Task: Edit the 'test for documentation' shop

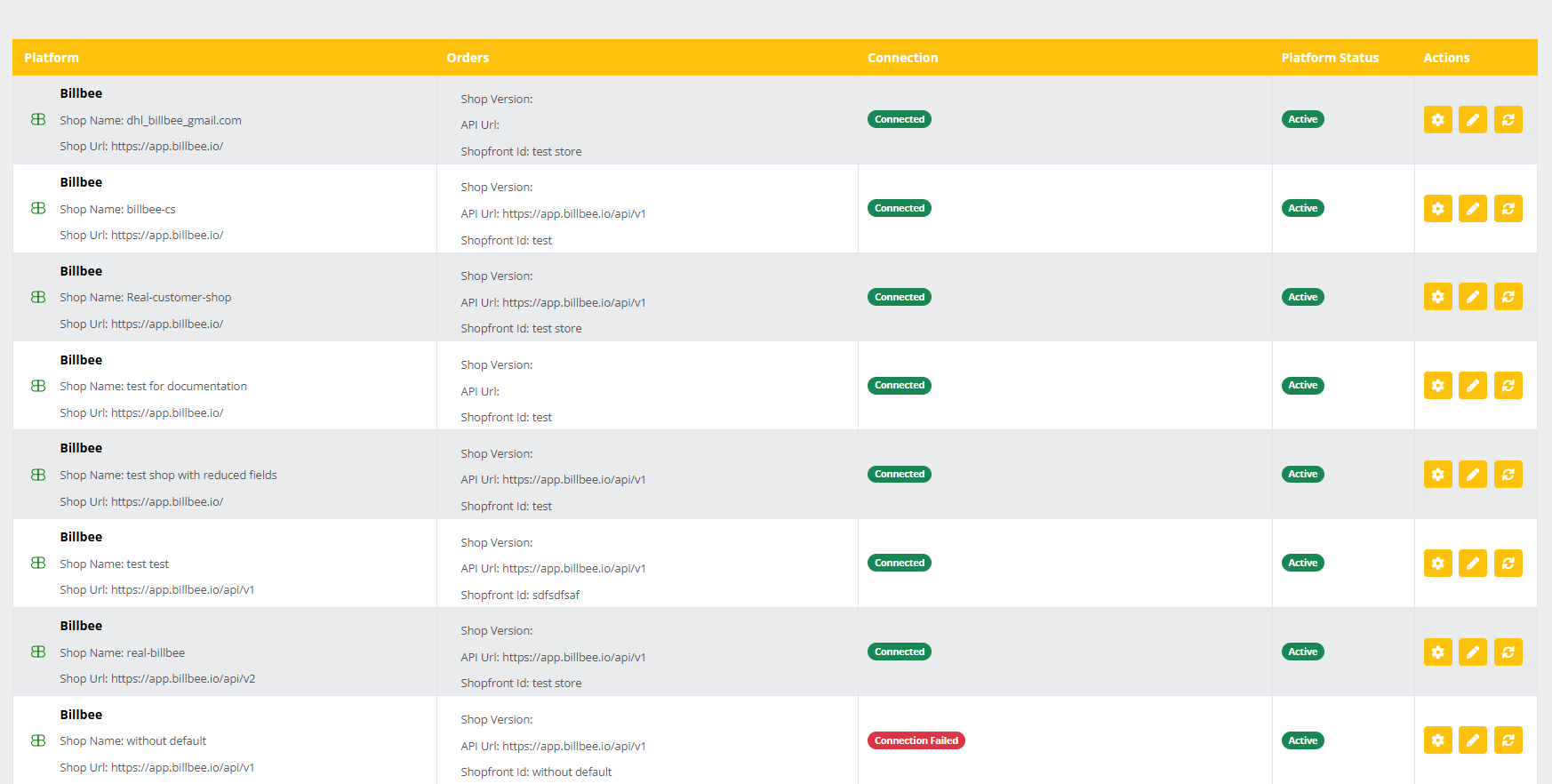Action: point(1473,385)
